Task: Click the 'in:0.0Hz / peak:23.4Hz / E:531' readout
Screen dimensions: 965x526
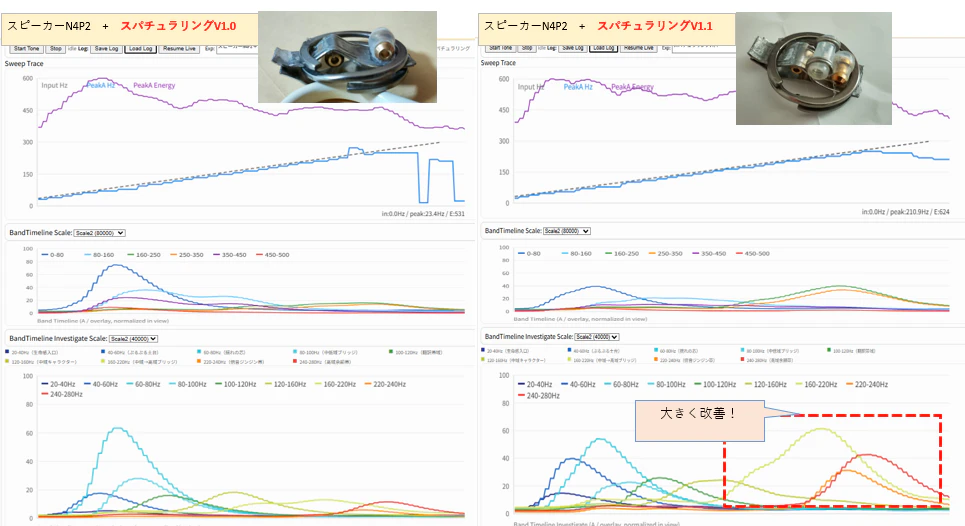Action: (x=423, y=214)
